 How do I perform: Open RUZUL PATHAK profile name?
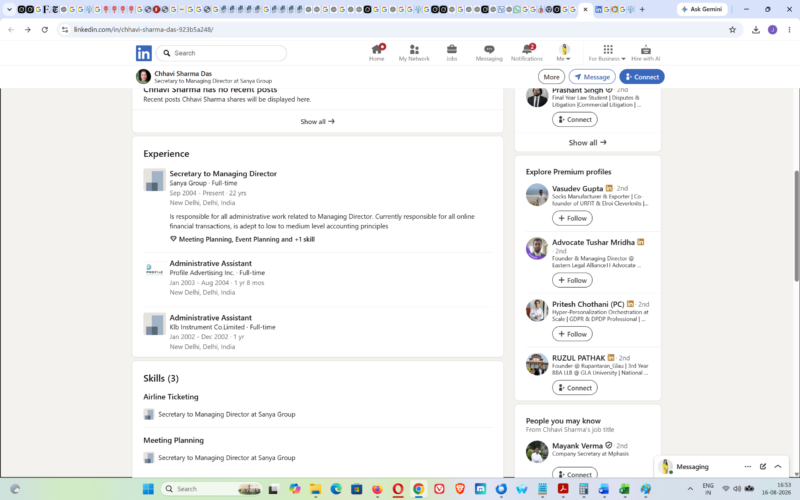coord(579,358)
